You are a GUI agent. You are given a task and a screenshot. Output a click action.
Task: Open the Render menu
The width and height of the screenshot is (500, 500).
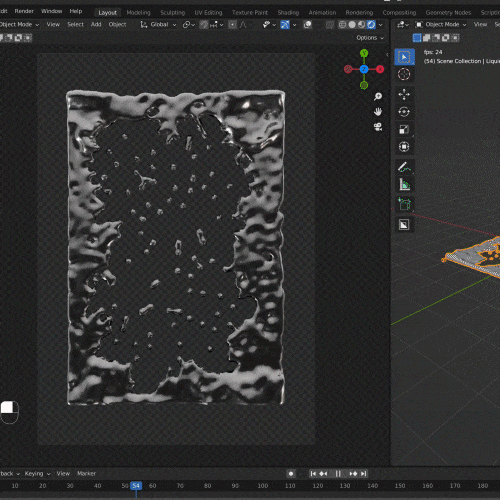(24, 11)
